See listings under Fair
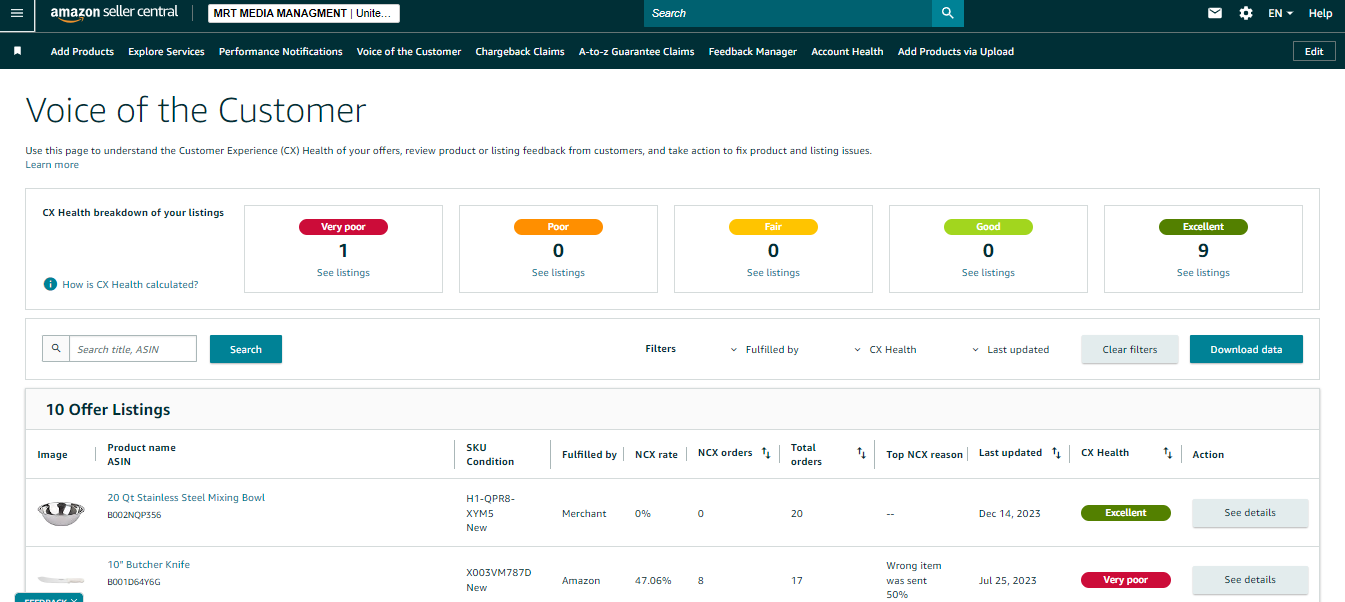Image resolution: width=1345 pixels, height=602 pixels. coord(773,272)
